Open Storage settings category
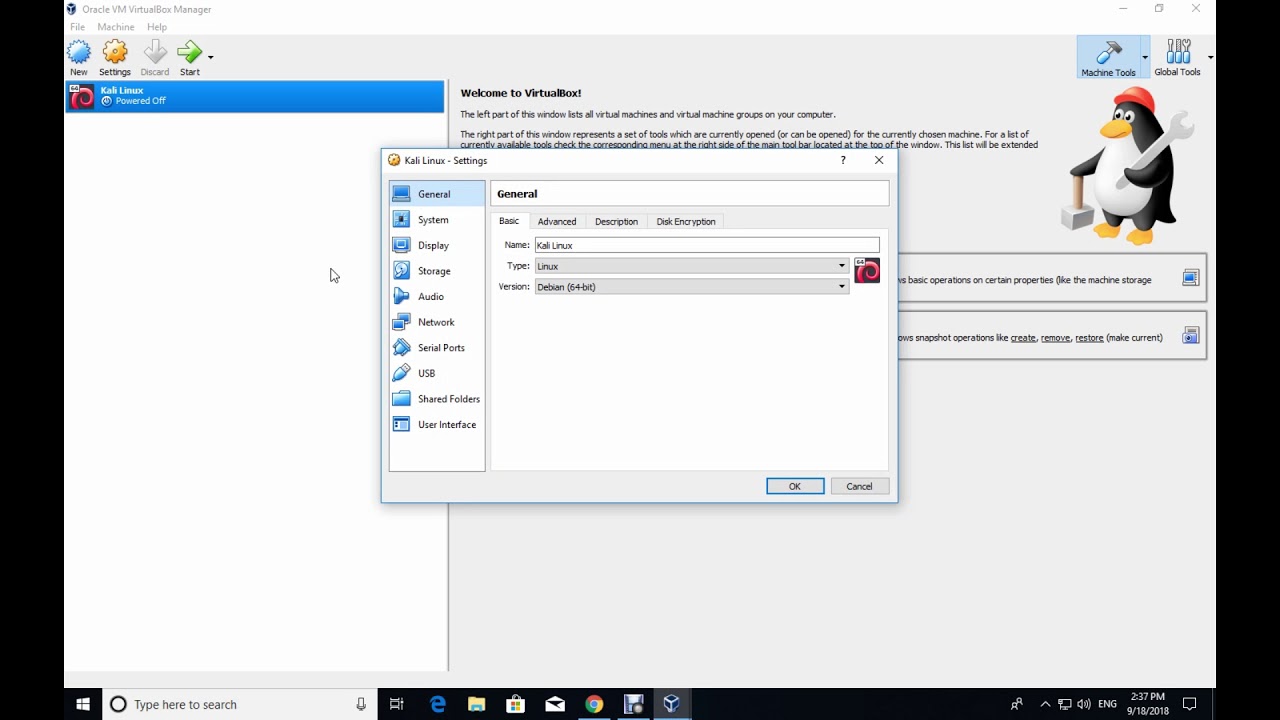 (437, 271)
